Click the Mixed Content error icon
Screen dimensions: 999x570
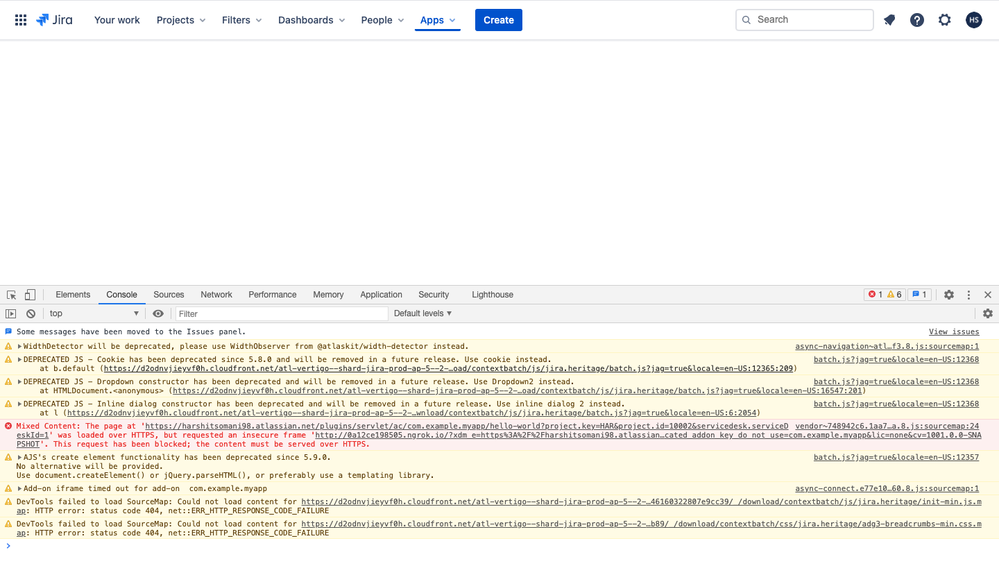[8, 426]
